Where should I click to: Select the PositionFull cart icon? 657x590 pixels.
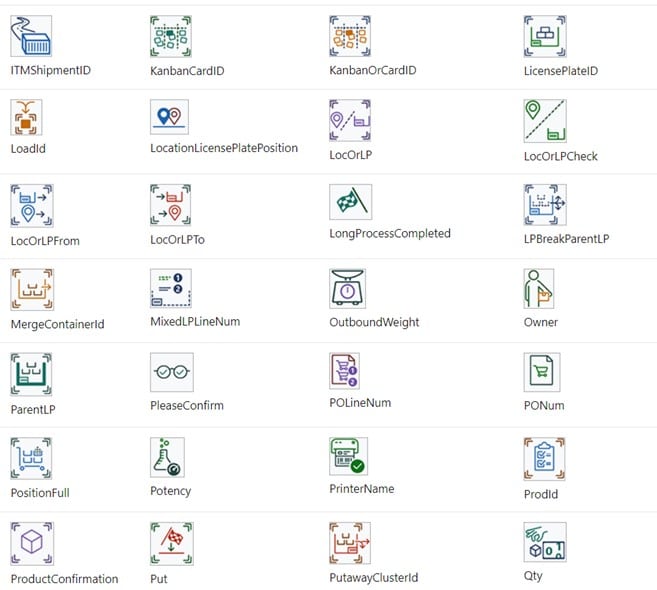click(31, 458)
